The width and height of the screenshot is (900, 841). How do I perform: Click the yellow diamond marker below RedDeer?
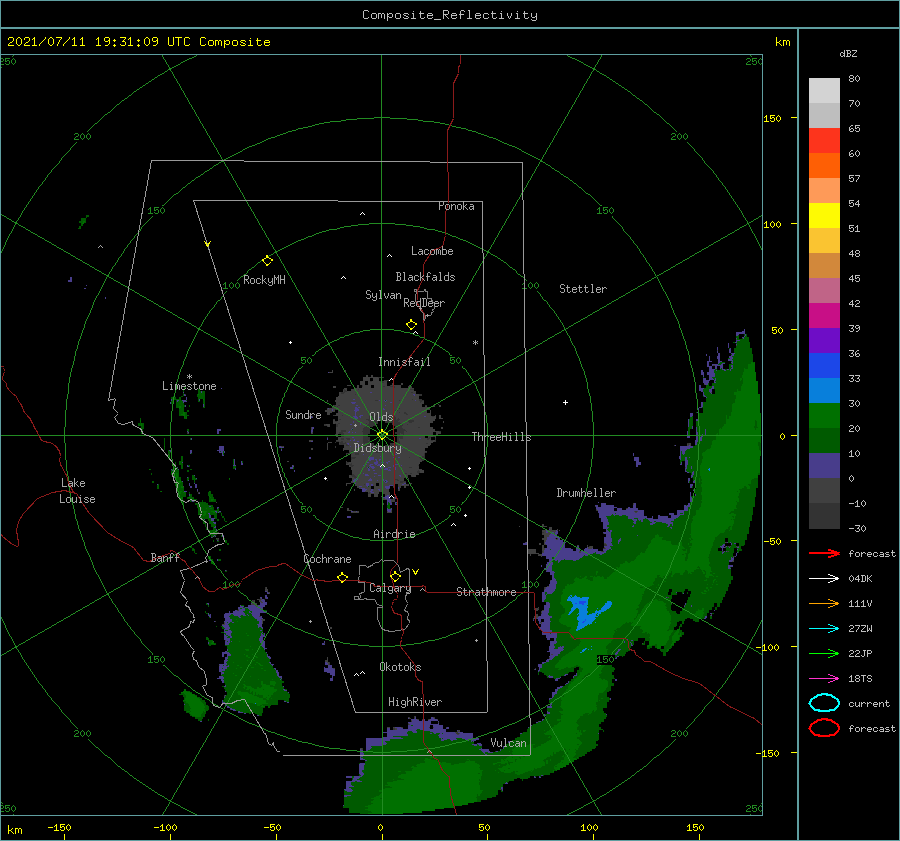pos(412,325)
